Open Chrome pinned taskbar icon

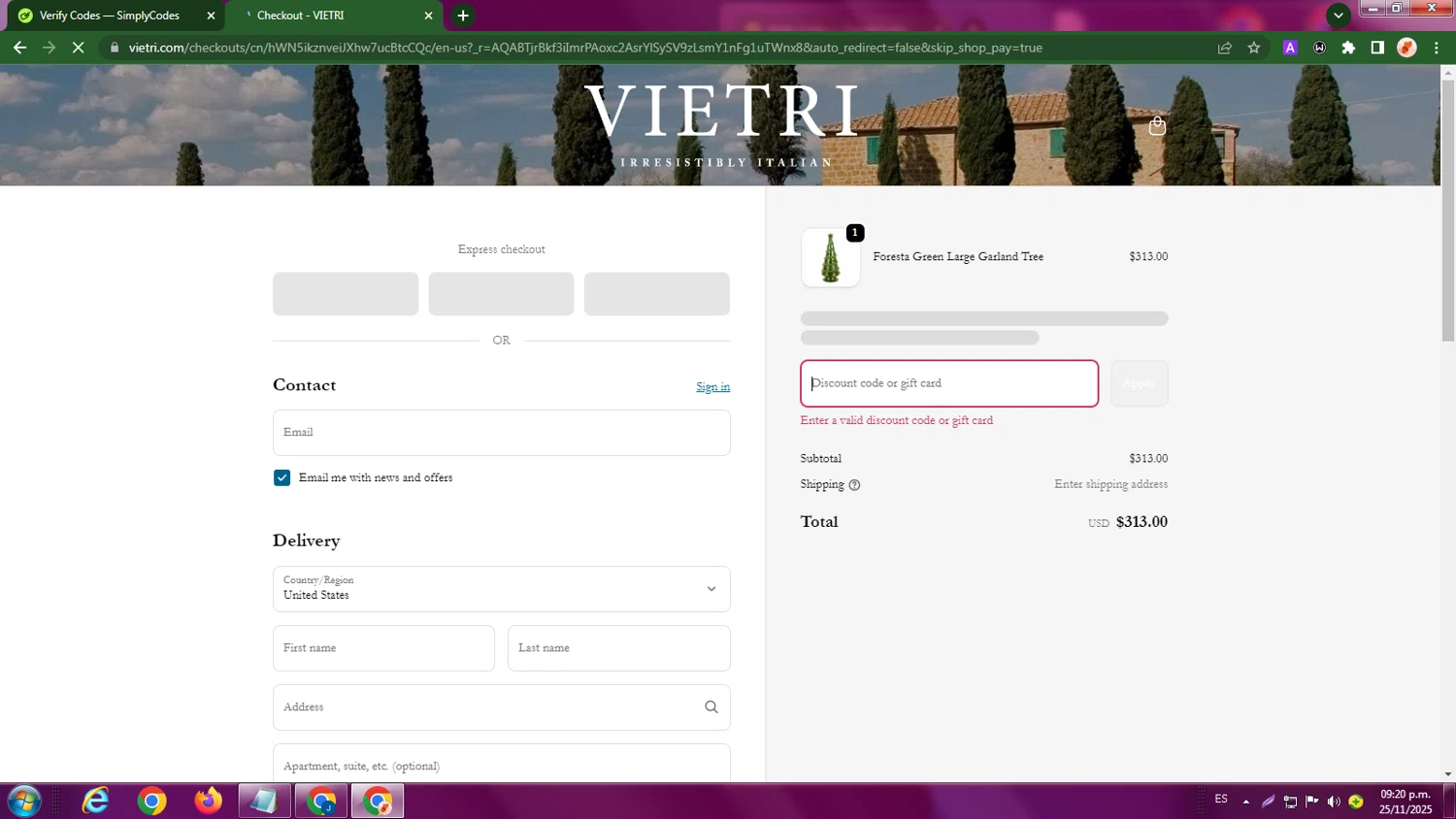tap(151, 802)
